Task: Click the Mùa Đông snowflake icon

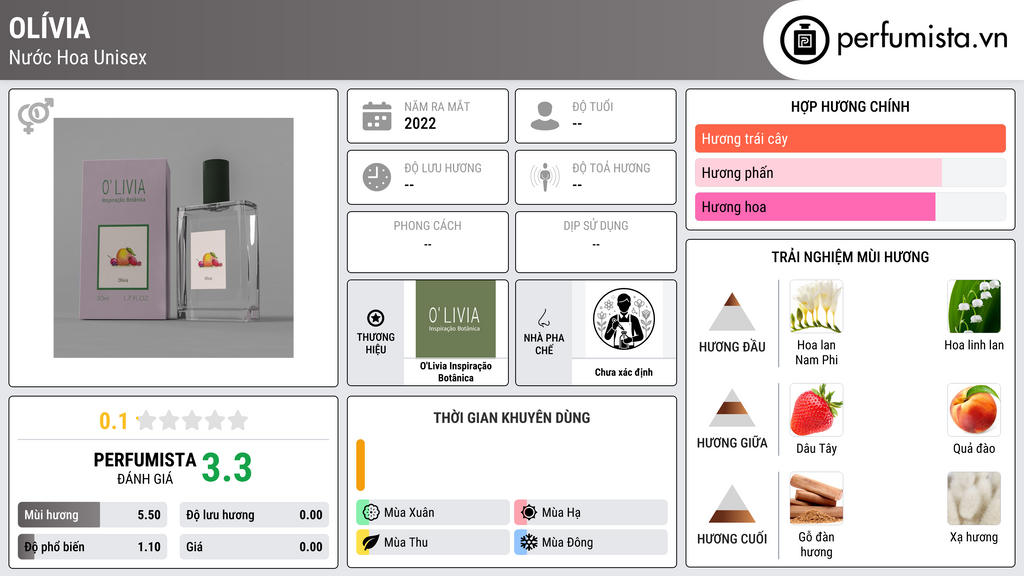Action: click(x=529, y=542)
